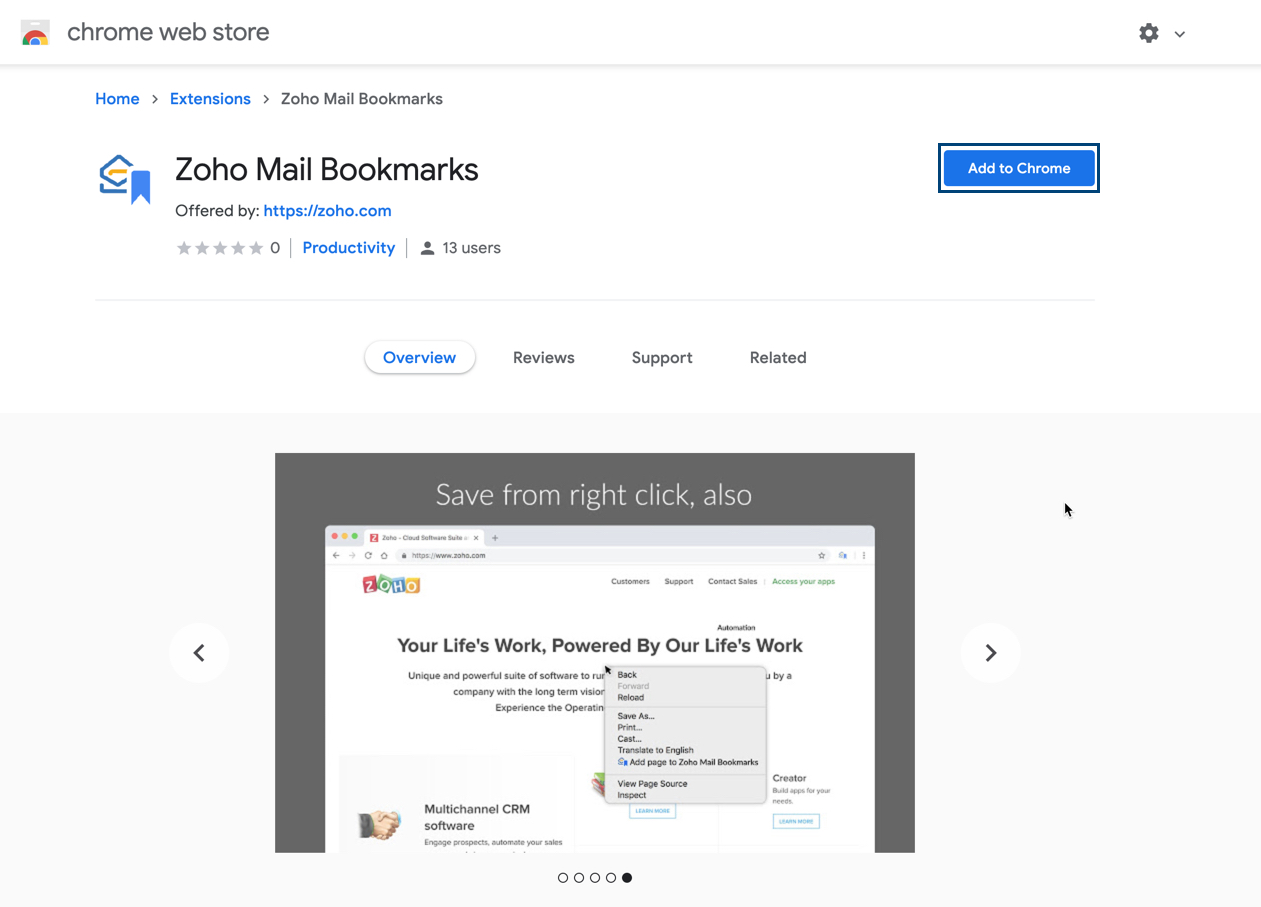
Task: Click the Chrome Web Store logo
Action: coord(35,31)
